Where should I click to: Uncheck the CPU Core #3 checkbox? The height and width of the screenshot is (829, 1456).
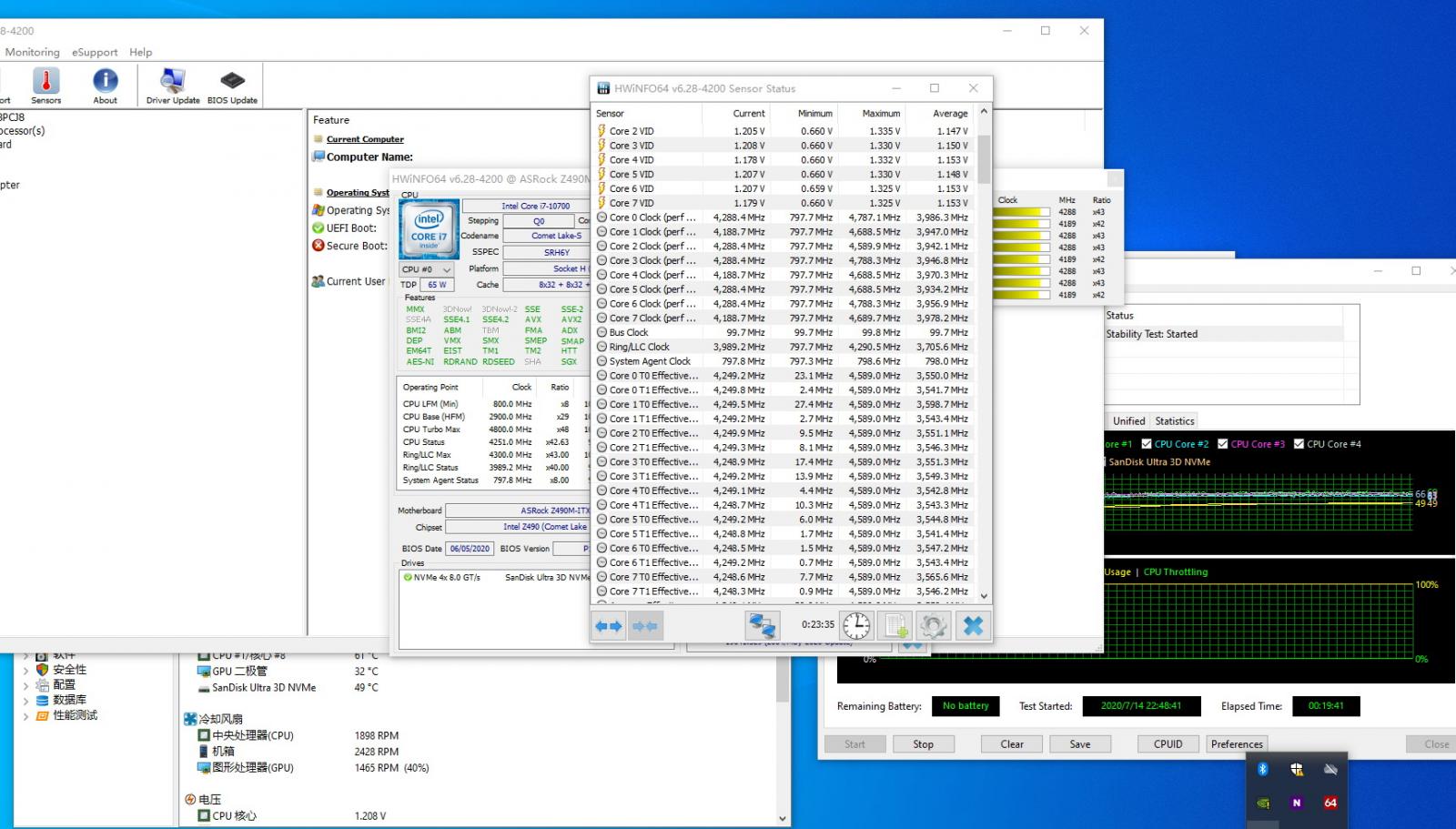(1223, 444)
